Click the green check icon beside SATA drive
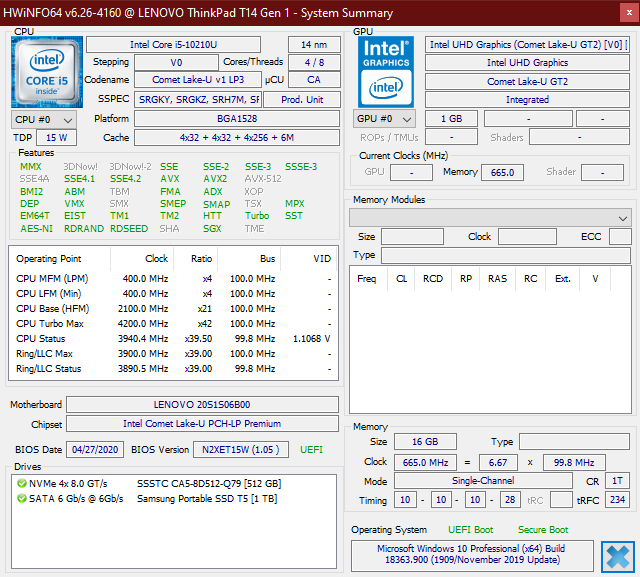 point(21,498)
